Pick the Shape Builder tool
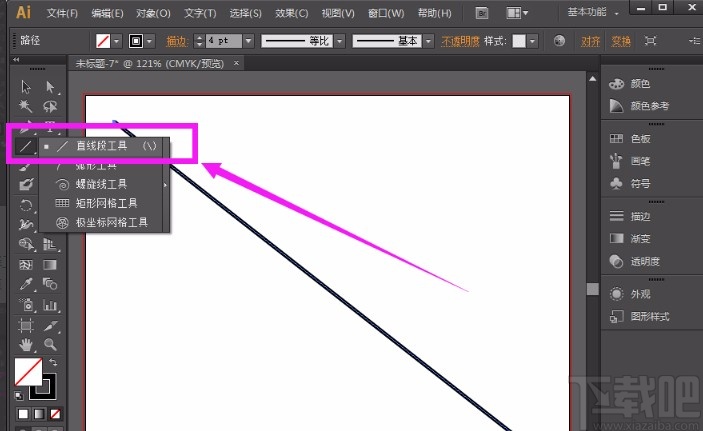Viewport: 703px width, 431px height. pyautogui.click(x=26, y=244)
